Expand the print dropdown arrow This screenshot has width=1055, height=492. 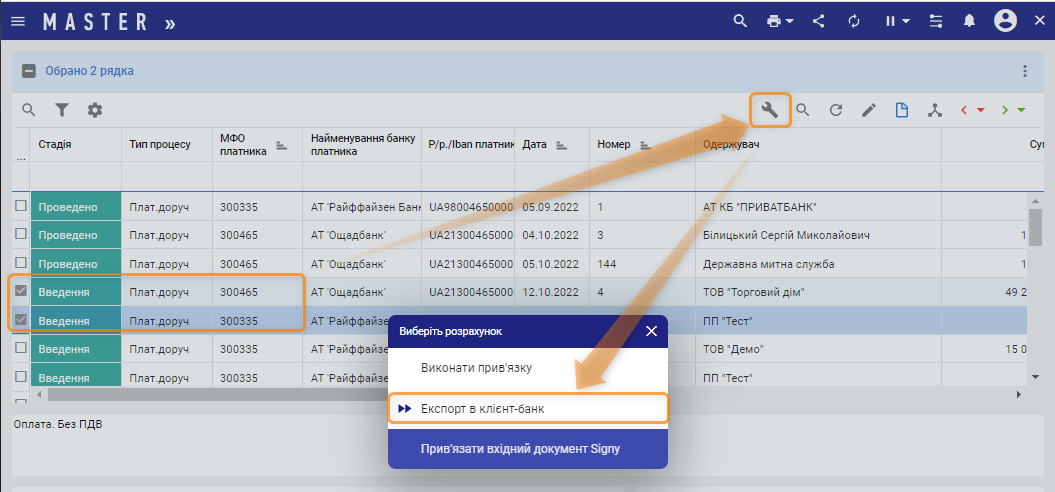pyautogui.click(x=790, y=21)
